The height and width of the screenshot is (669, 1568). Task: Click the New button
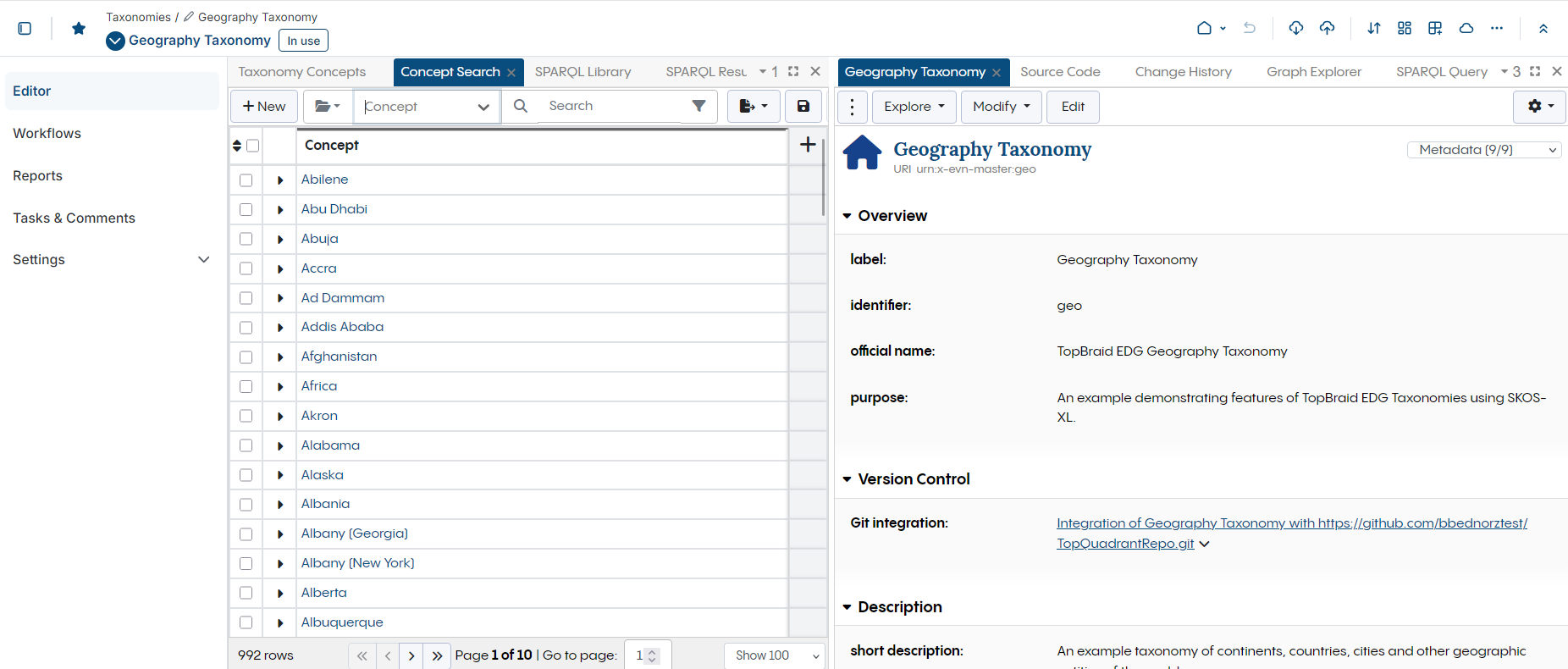coord(264,106)
